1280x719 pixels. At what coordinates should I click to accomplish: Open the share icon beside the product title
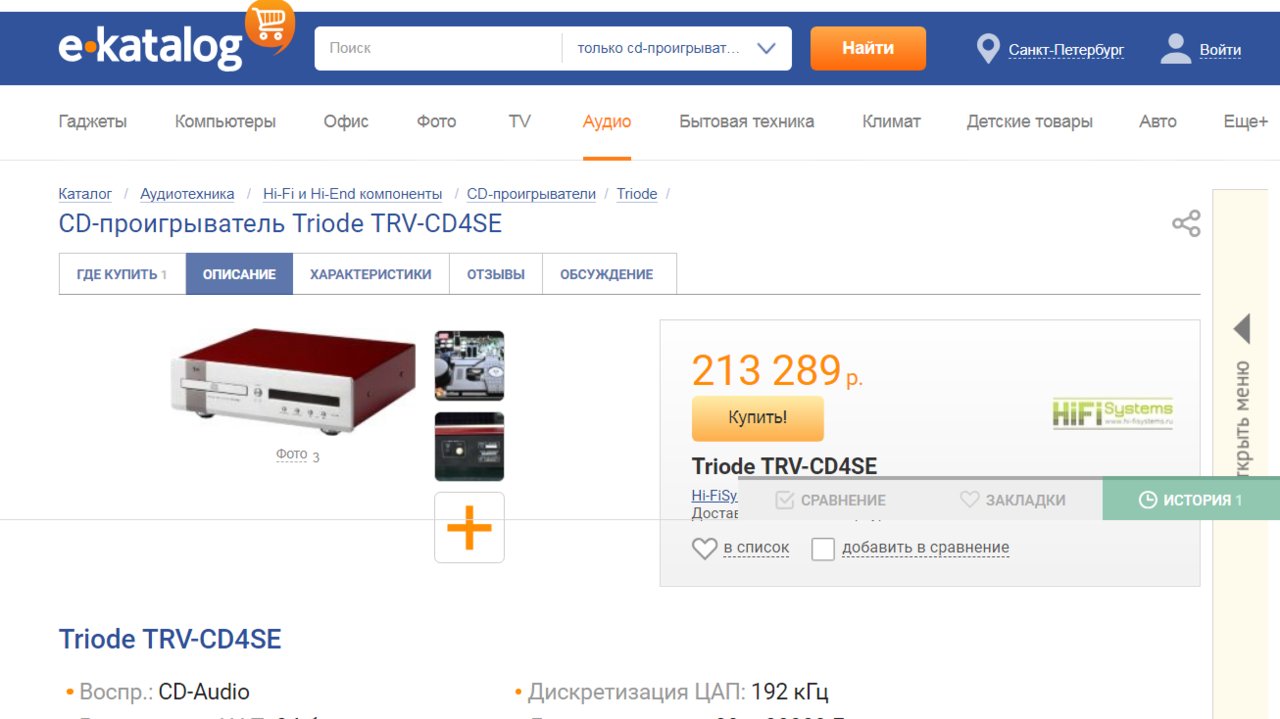[1186, 223]
